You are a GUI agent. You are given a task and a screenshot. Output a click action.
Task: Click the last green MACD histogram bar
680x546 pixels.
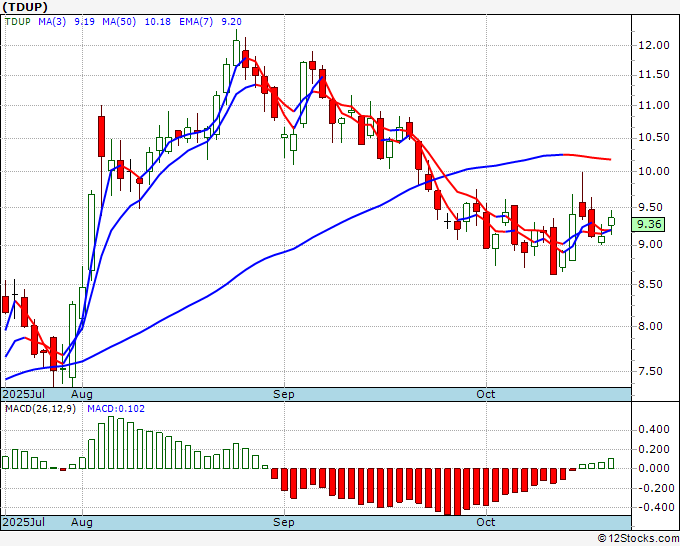(611, 464)
